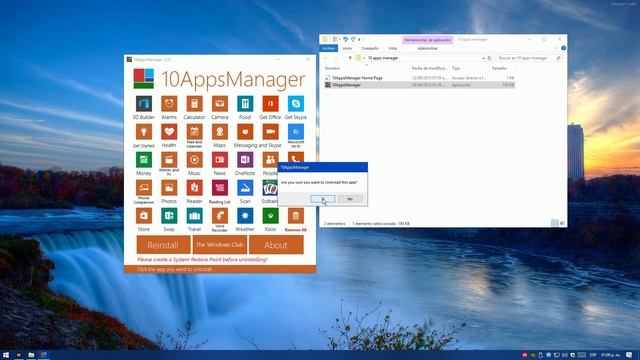Click the Up arrow in File Explorer

point(350,58)
